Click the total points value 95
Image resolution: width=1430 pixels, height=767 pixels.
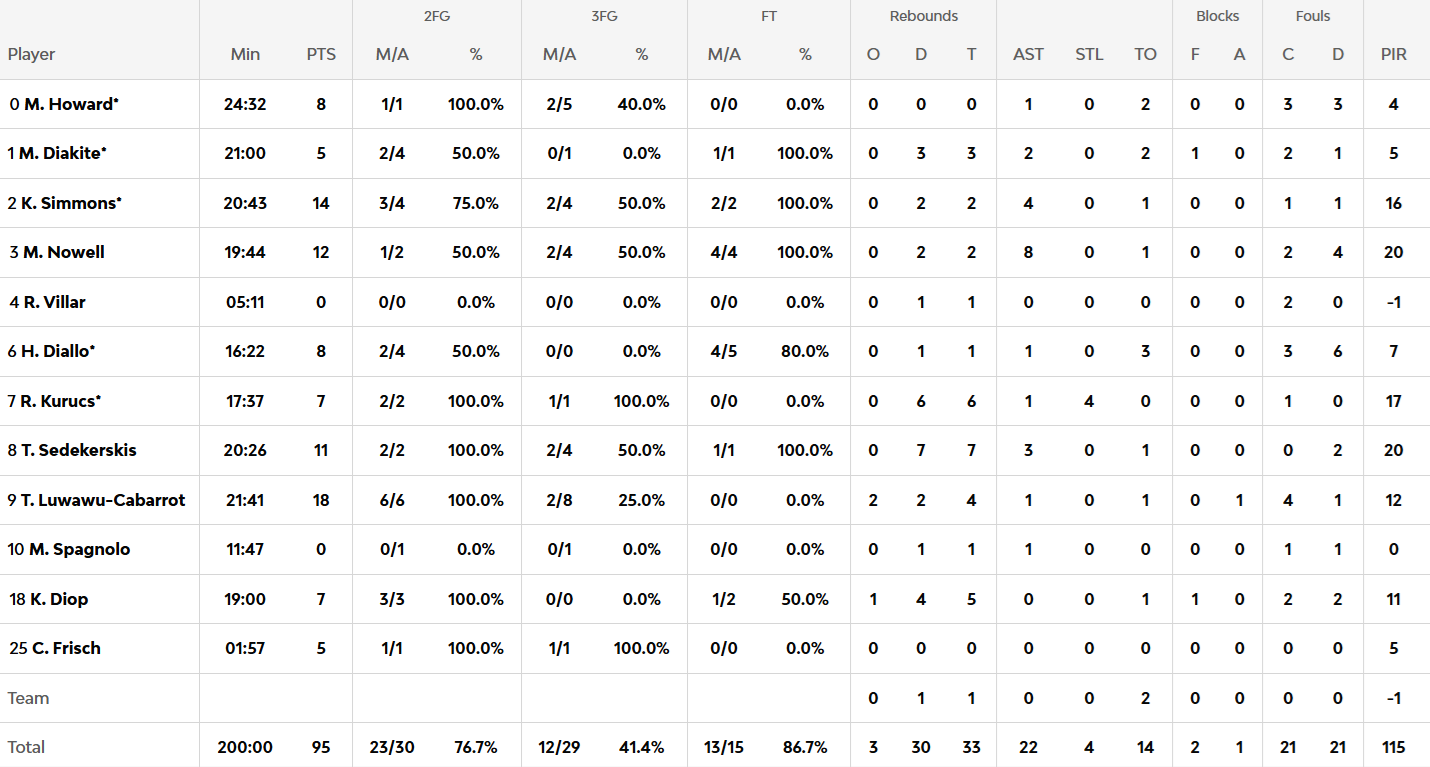click(x=321, y=747)
